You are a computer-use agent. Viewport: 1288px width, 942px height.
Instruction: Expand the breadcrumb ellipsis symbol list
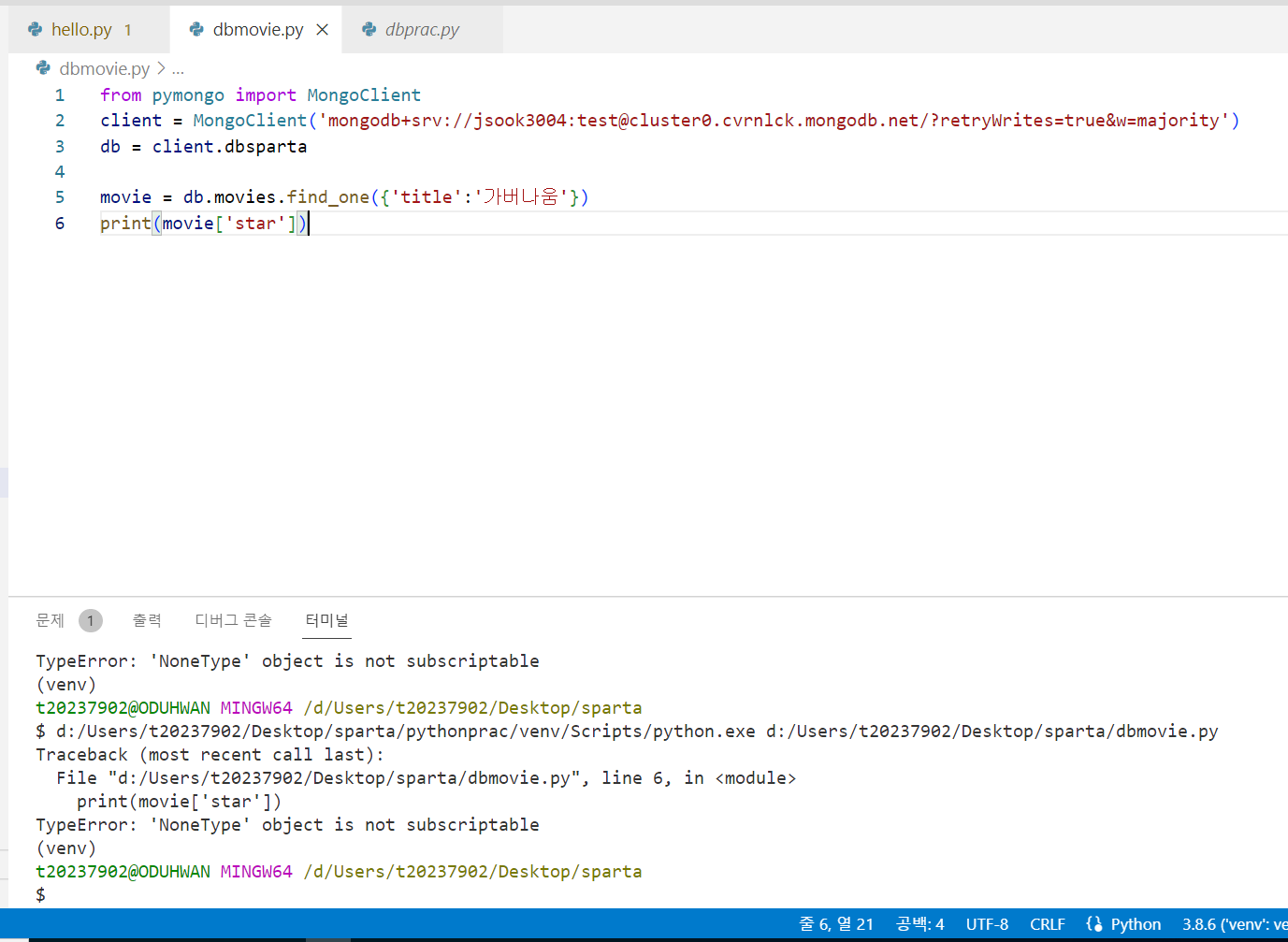(178, 68)
